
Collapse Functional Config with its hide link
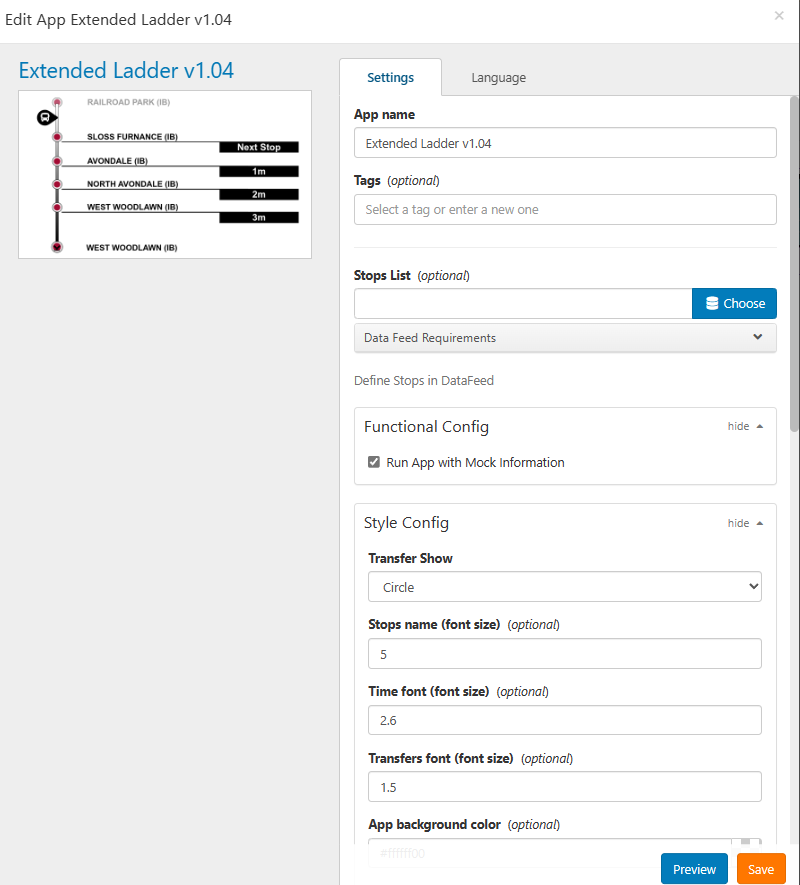pos(738,427)
